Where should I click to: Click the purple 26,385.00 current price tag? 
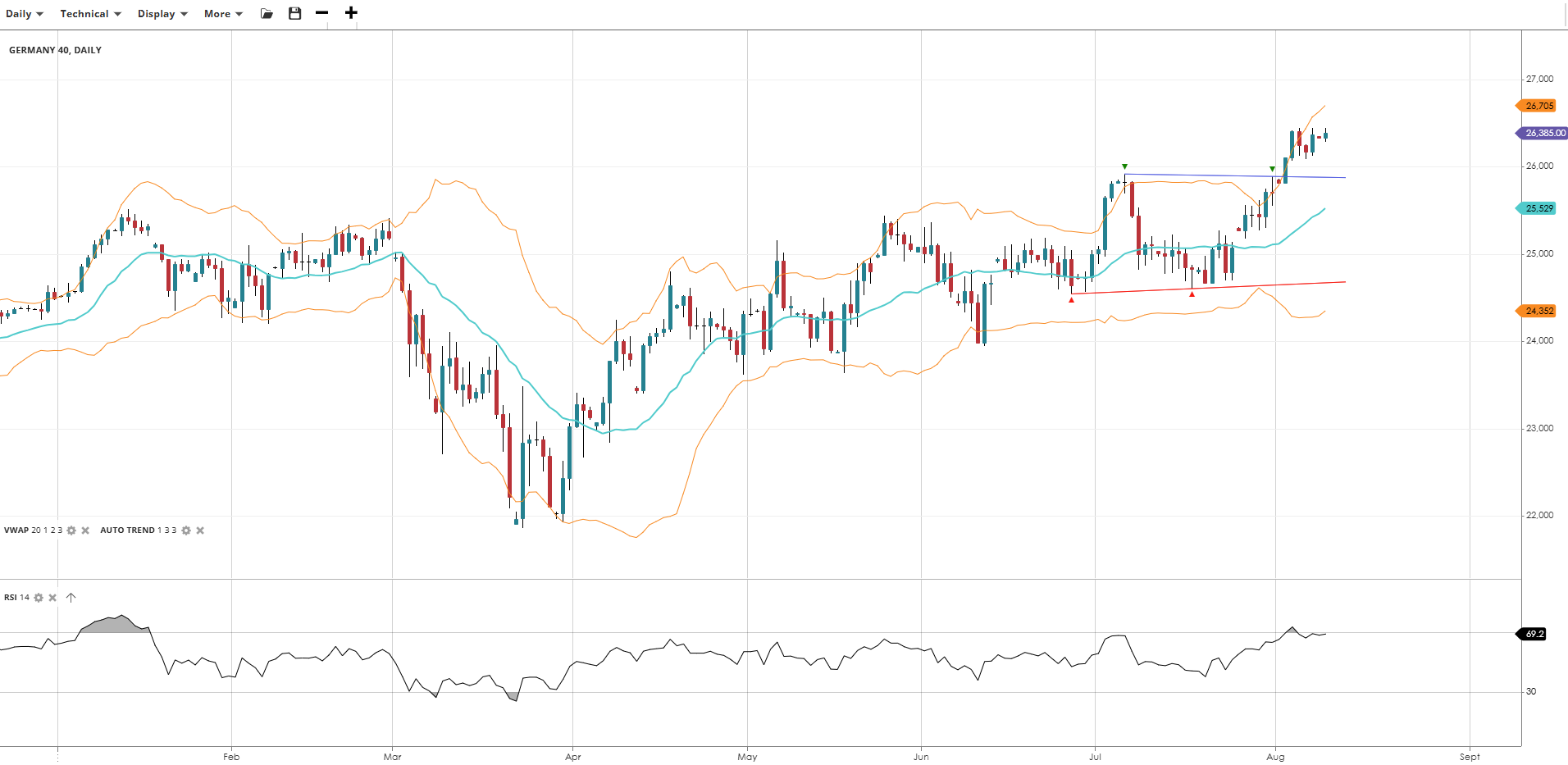(1541, 133)
